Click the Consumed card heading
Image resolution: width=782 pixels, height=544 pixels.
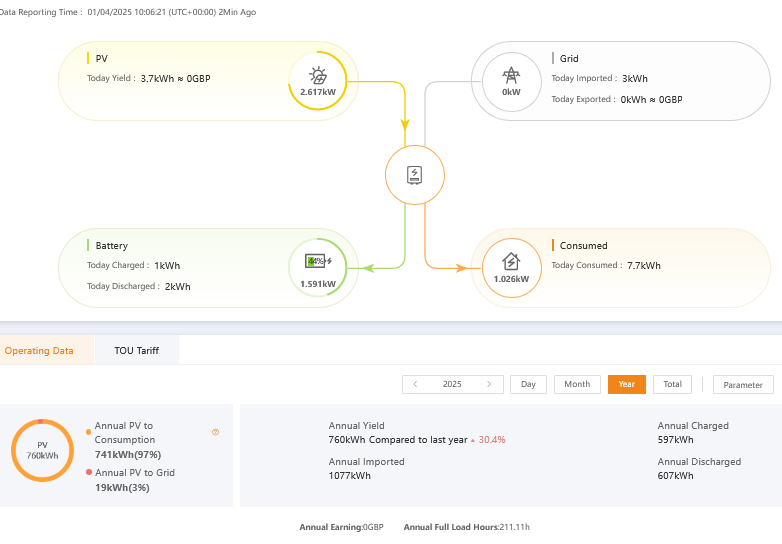pos(584,246)
